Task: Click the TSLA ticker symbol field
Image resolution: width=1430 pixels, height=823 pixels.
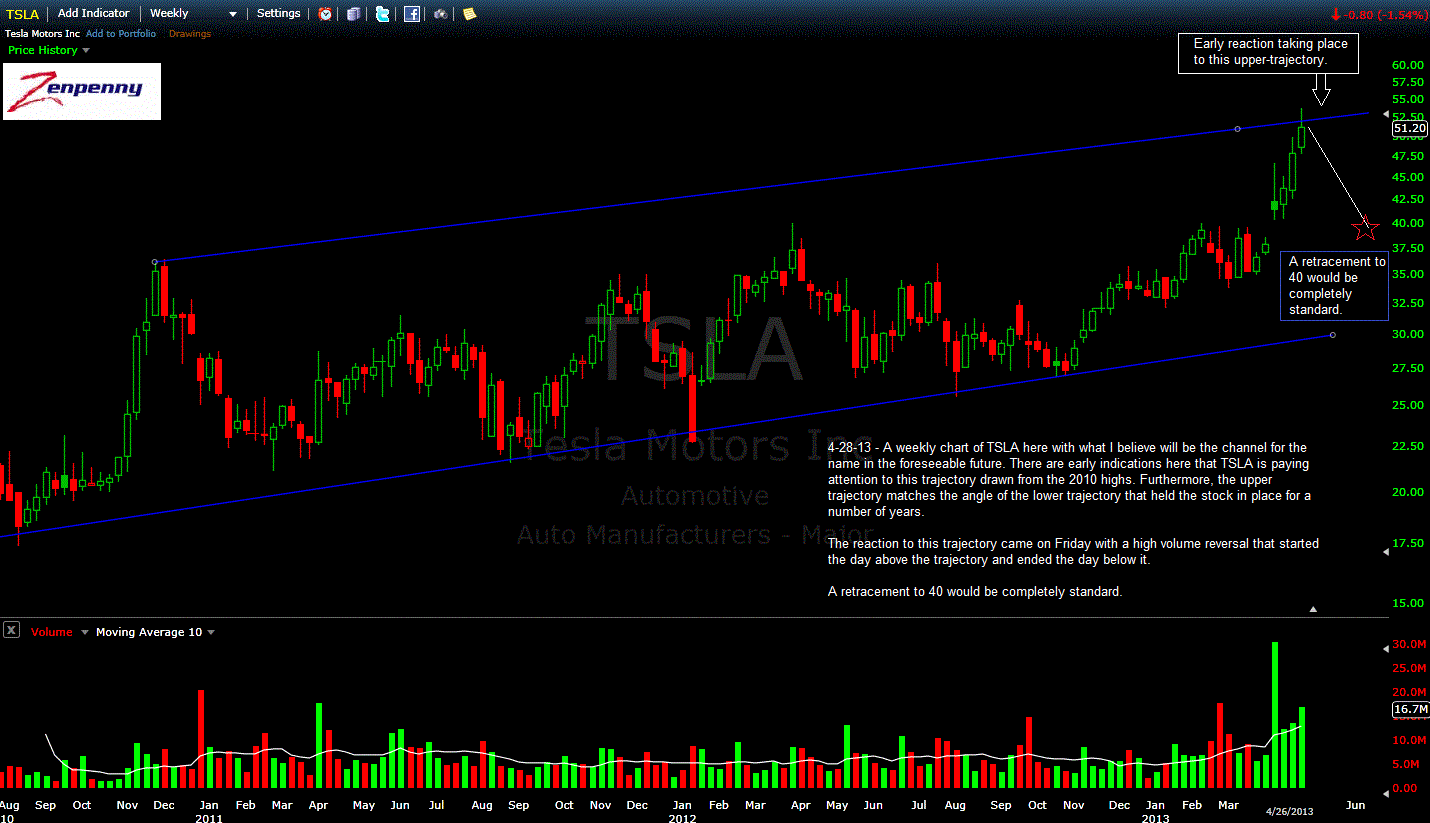Action: pos(23,14)
